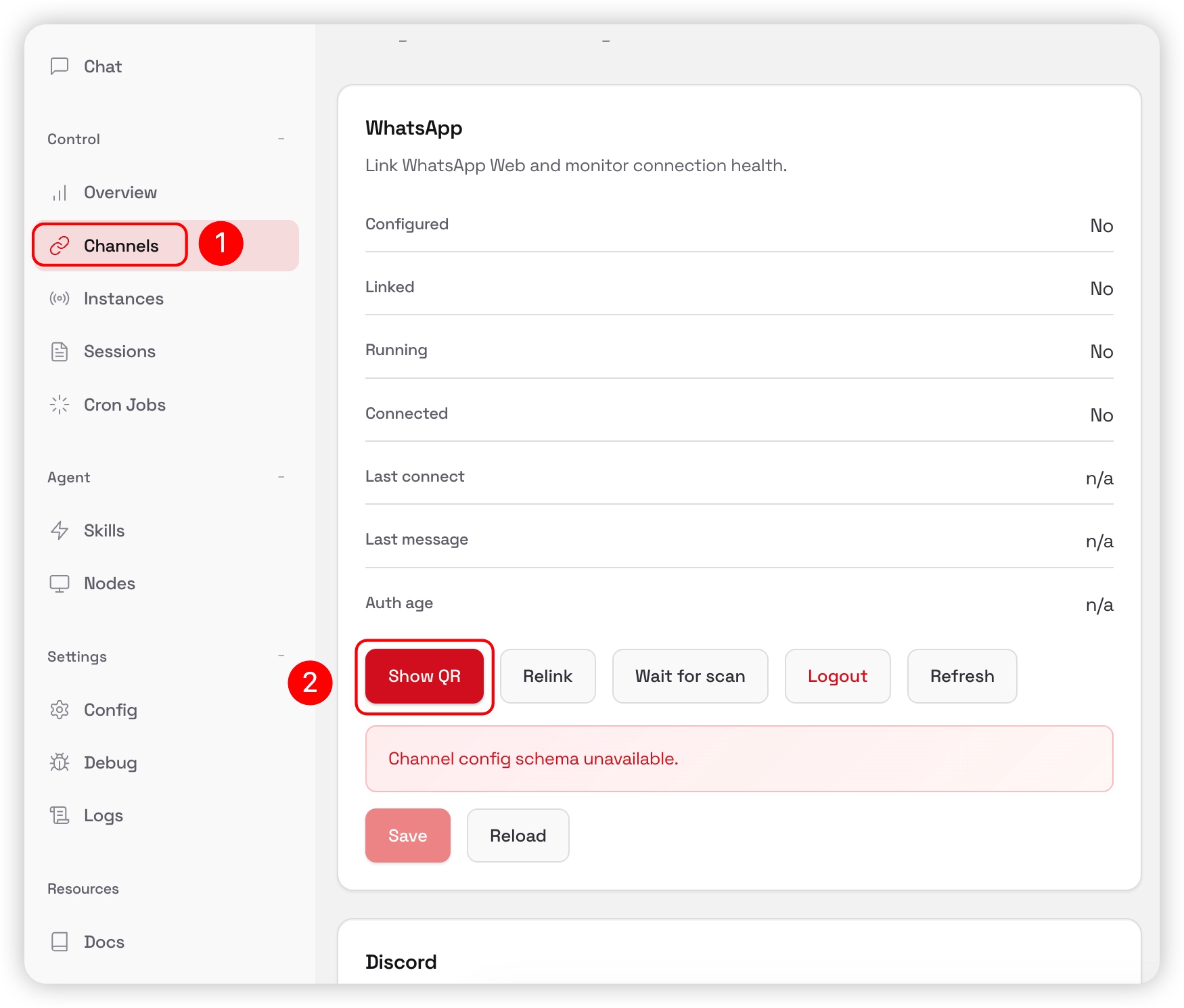The height and width of the screenshot is (1008, 1184).
Task: Open the Skills page
Action: pyautogui.click(x=166, y=530)
